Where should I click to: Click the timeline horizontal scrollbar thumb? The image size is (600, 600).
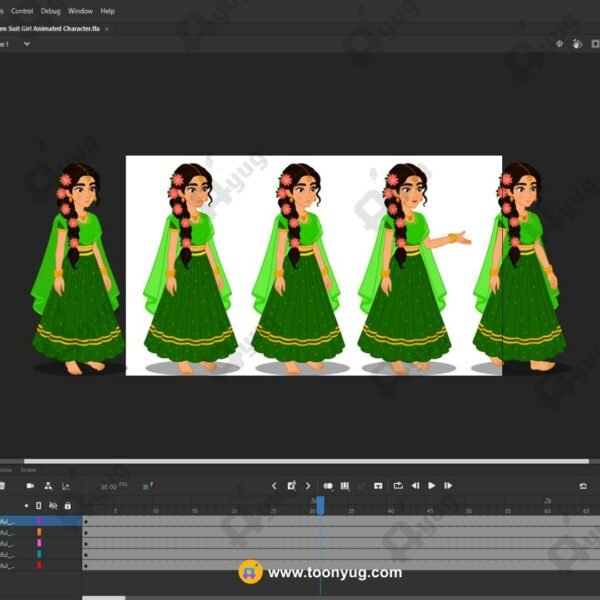[x=104, y=598]
